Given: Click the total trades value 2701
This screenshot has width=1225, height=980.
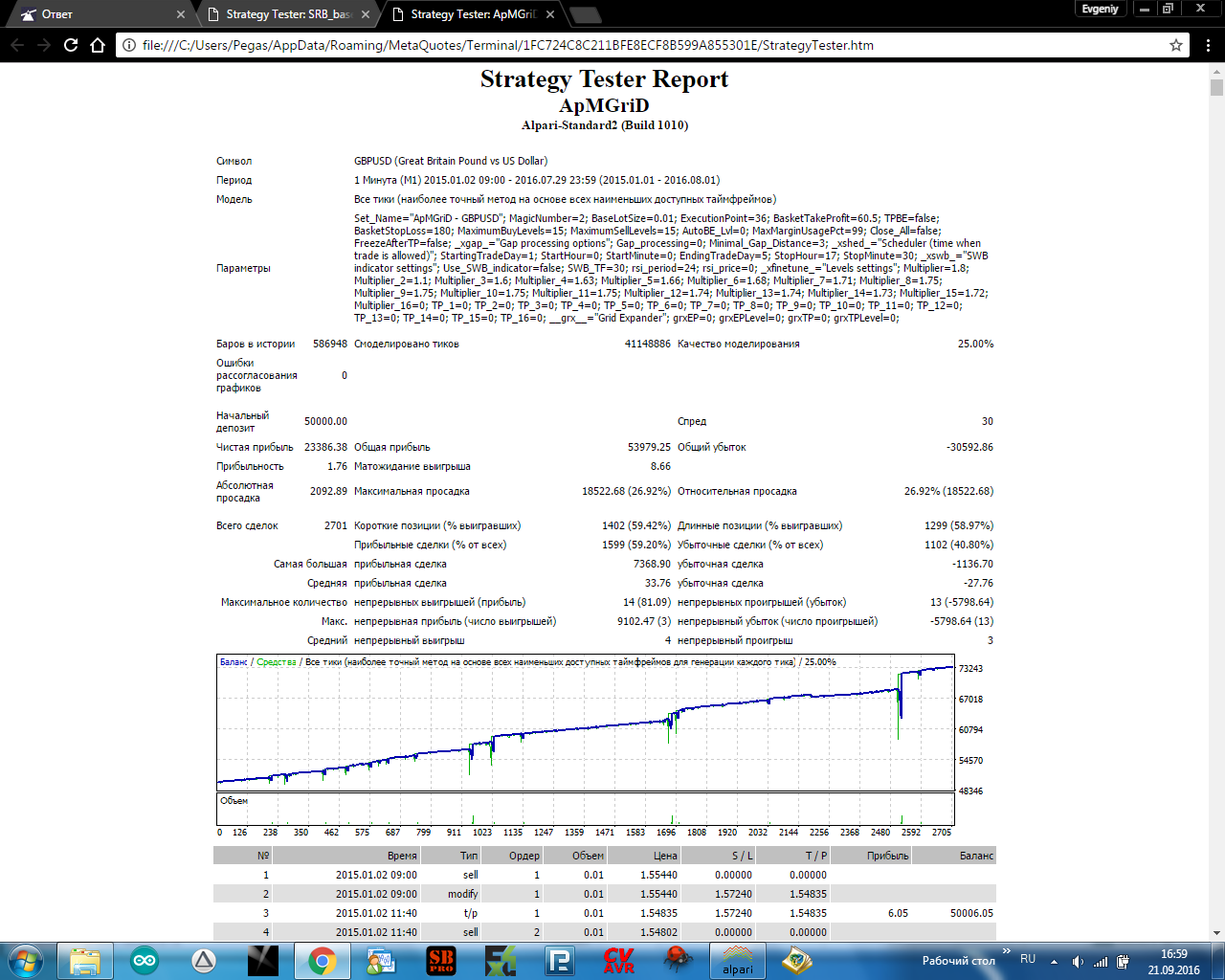Looking at the screenshot, I should coord(336,525).
